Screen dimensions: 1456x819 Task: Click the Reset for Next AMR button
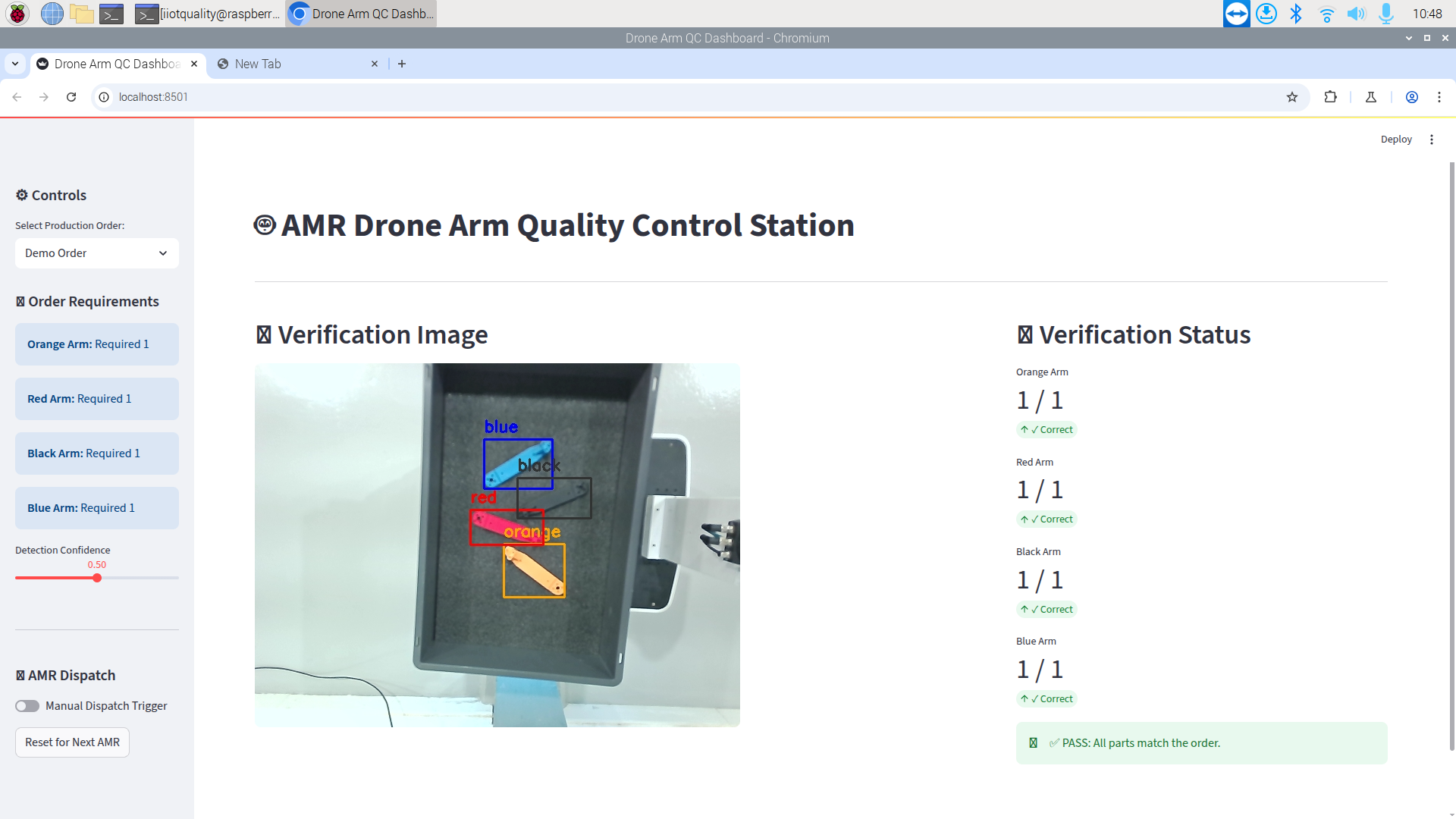71,742
